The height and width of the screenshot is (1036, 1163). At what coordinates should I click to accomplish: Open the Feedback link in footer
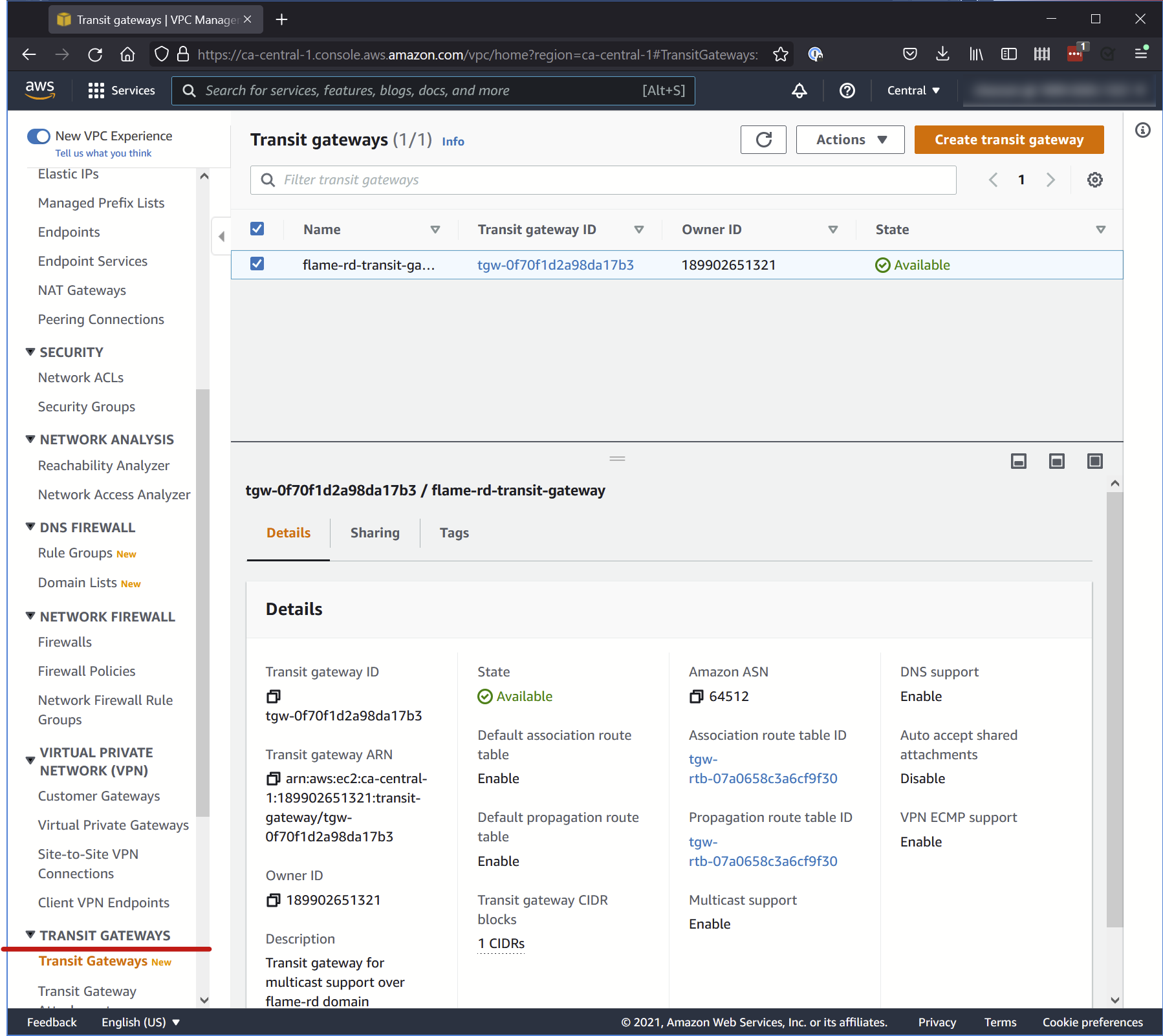click(52, 1022)
